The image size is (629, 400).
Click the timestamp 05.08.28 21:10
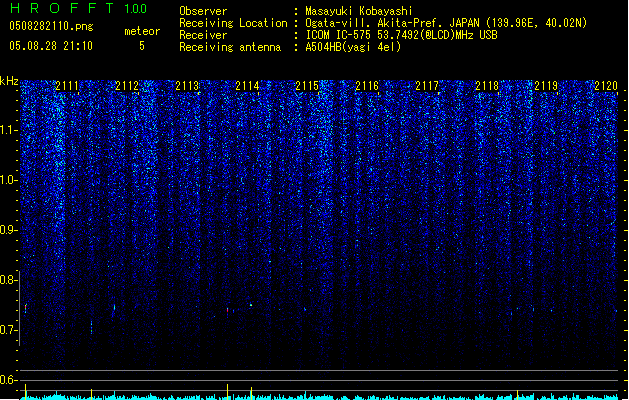51,46
